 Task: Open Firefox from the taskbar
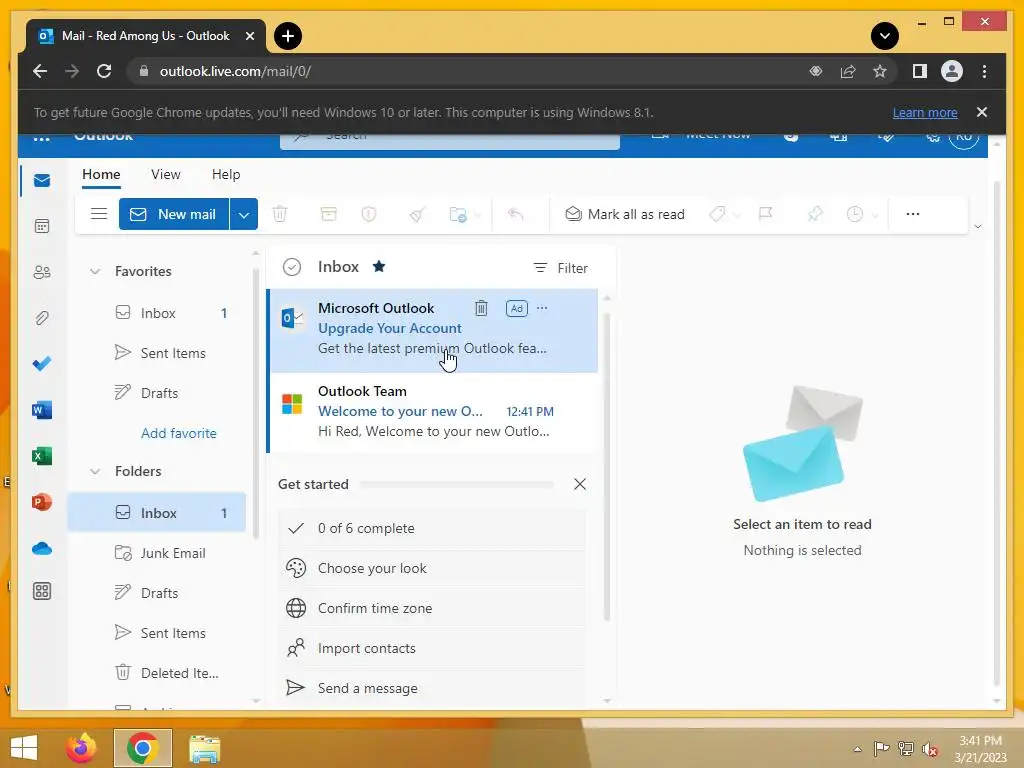tap(81, 748)
